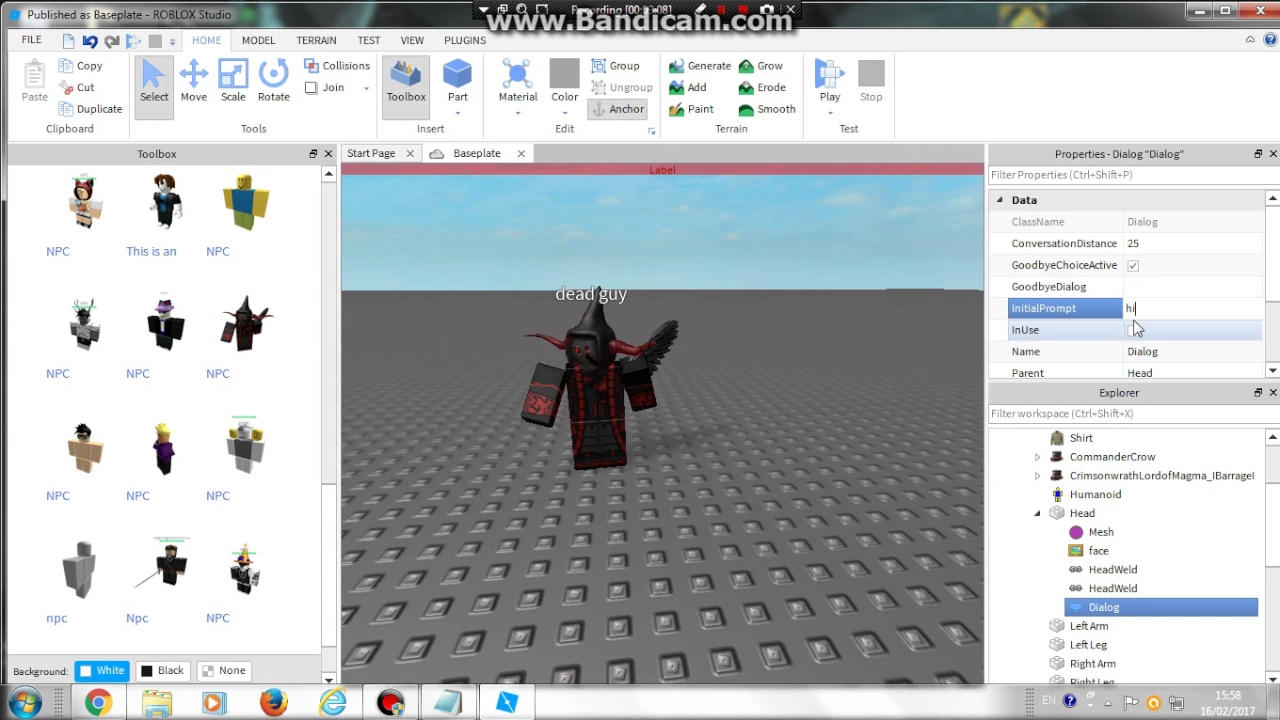This screenshot has height=720, width=1280.
Task: Select the Rotate tool
Action: pyautogui.click(x=273, y=81)
